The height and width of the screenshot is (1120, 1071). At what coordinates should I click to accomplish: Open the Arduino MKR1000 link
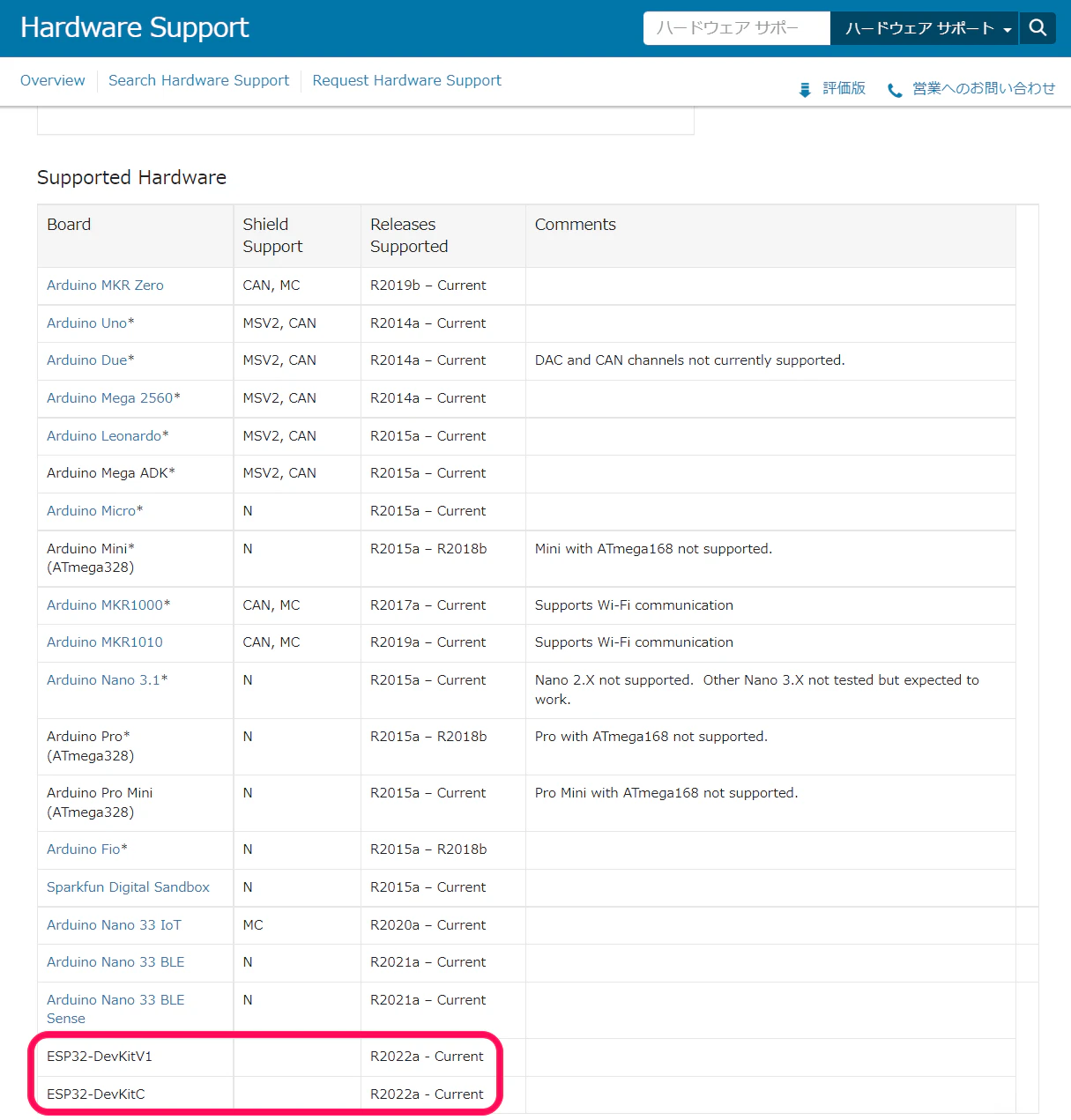pyautogui.click(x=105, y=605)
